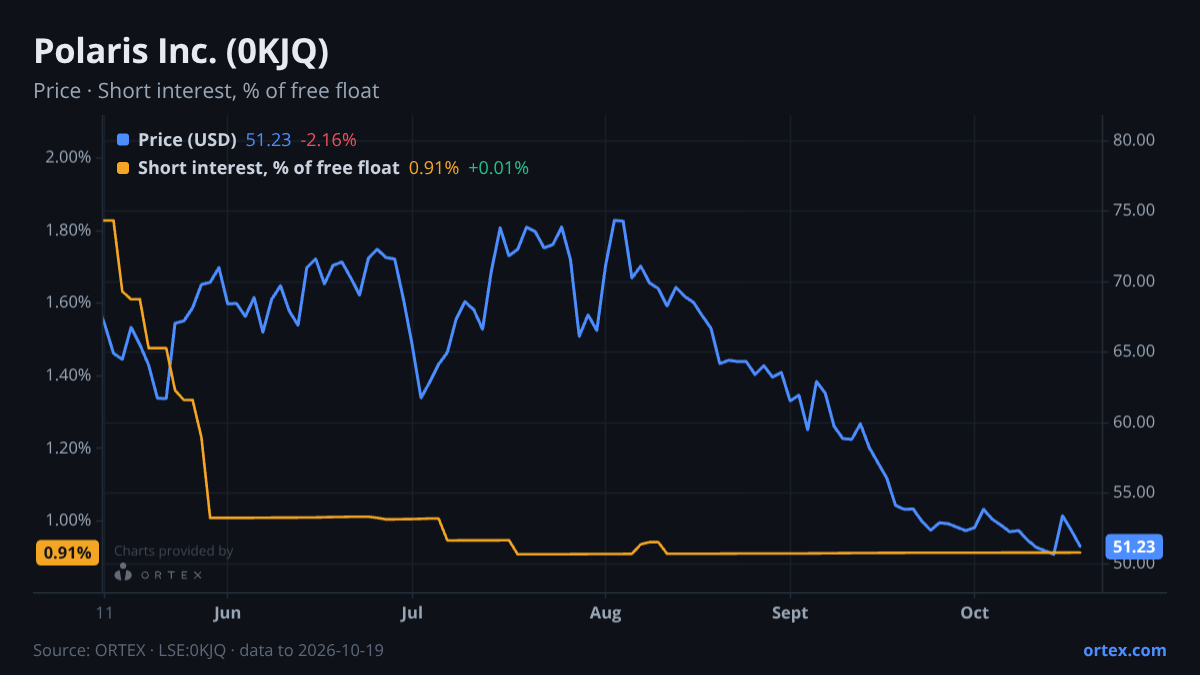Click the Oct date axis label
This screenshot has height=675, width=1200.
(x=974, y=612)
